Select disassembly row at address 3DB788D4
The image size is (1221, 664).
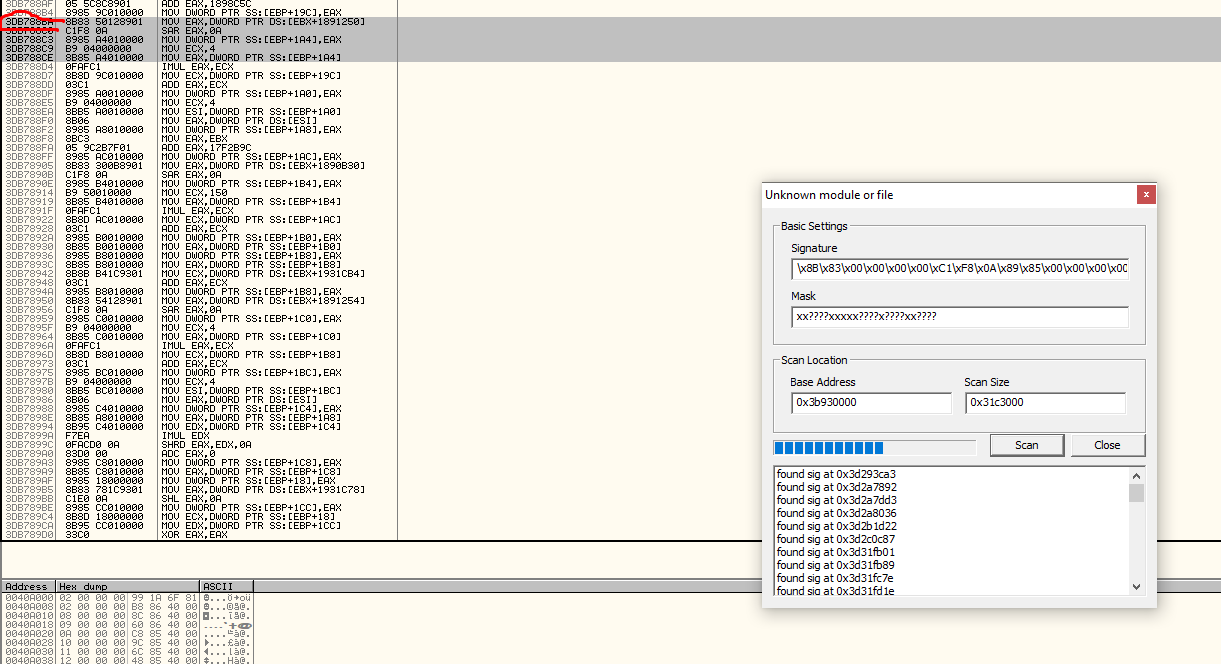click(200, 66)
